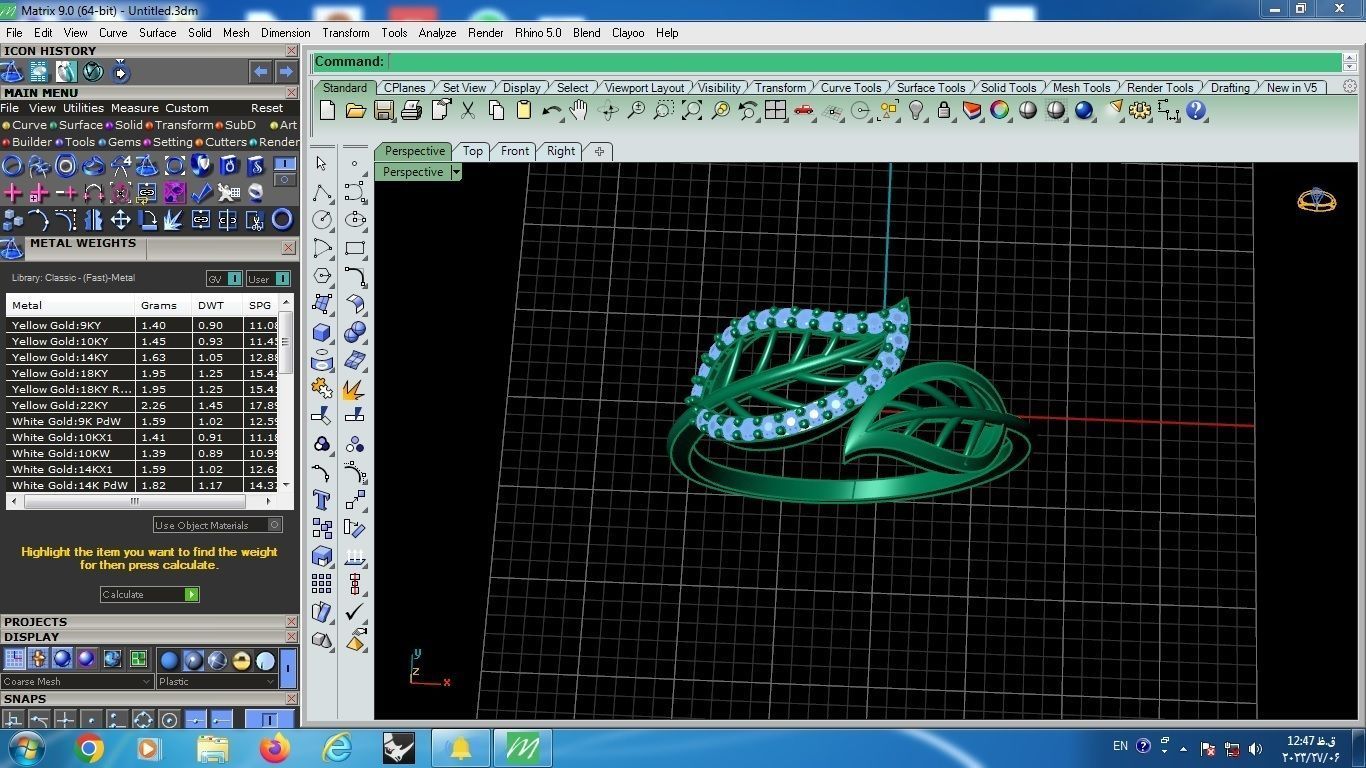
Task: Open the Options gear icon
Action: pos(1139,111)
